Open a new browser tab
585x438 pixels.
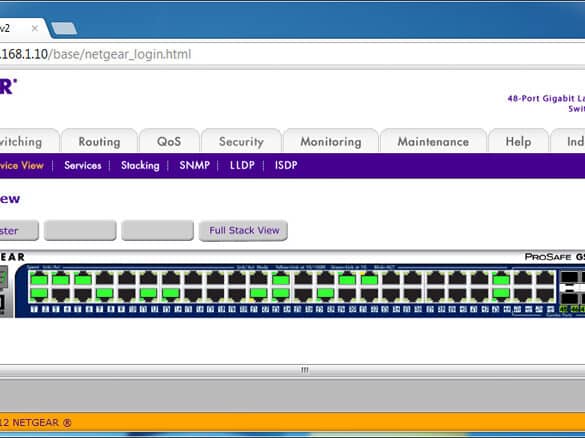click(64, 29)
